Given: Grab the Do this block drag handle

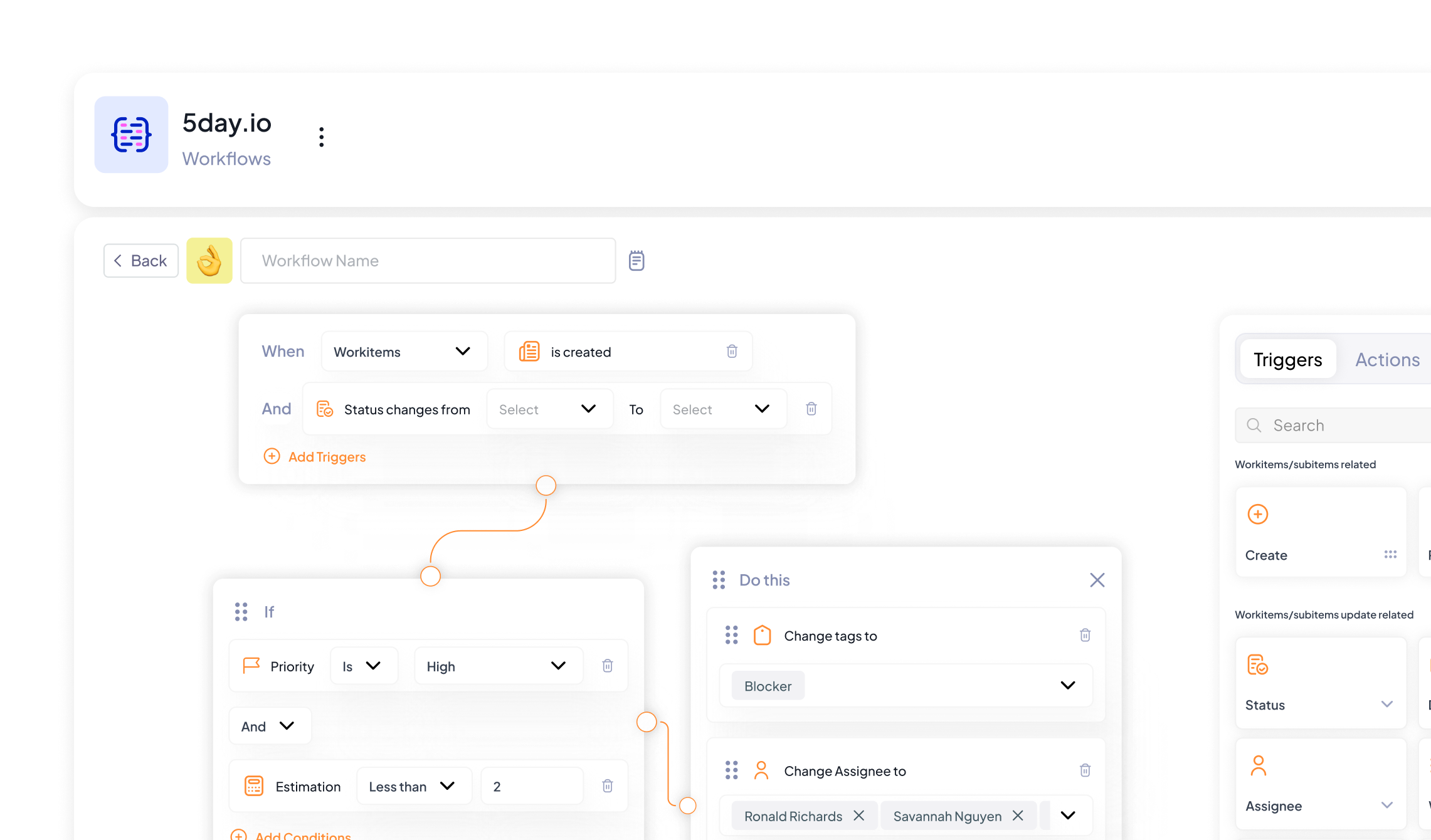Looking at the screenshot, I should [x=719, y=580].
